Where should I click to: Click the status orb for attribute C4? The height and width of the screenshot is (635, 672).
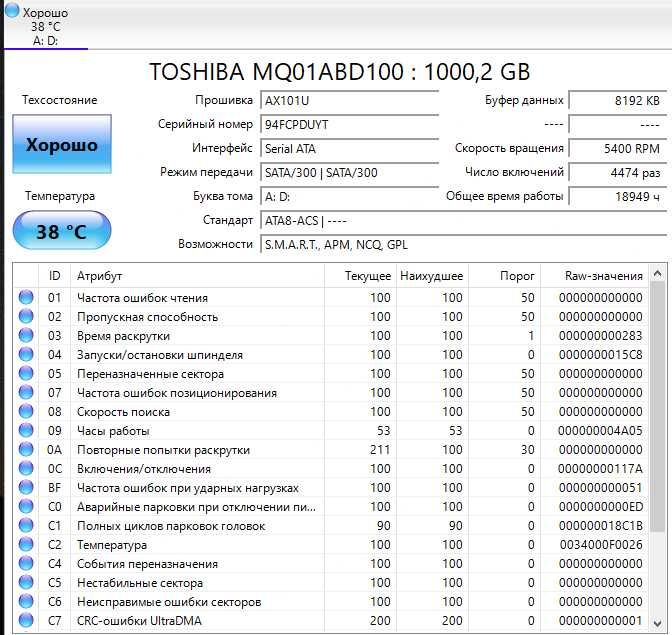(26, 563)
